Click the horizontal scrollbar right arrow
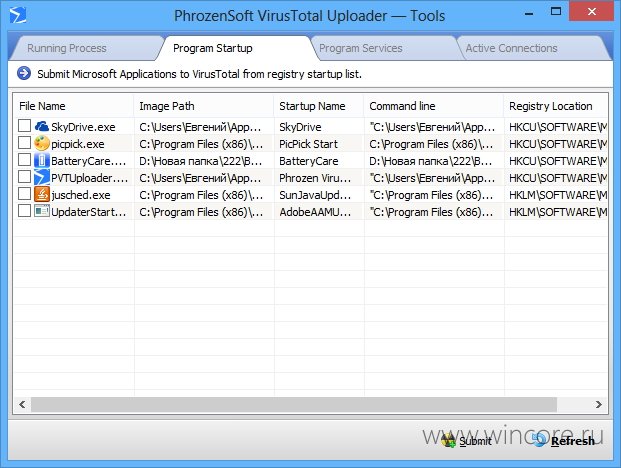This screenshot has width=621, height=468. point(598,404)
